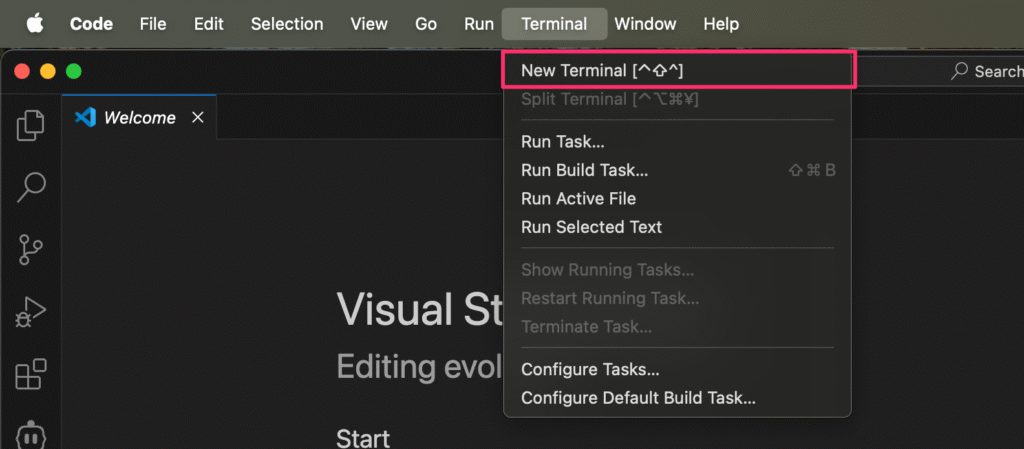The height and width of the screenshot is (449, 1024).
Task: Click the yellow minimize window button
Action: [x=48, y=71]
